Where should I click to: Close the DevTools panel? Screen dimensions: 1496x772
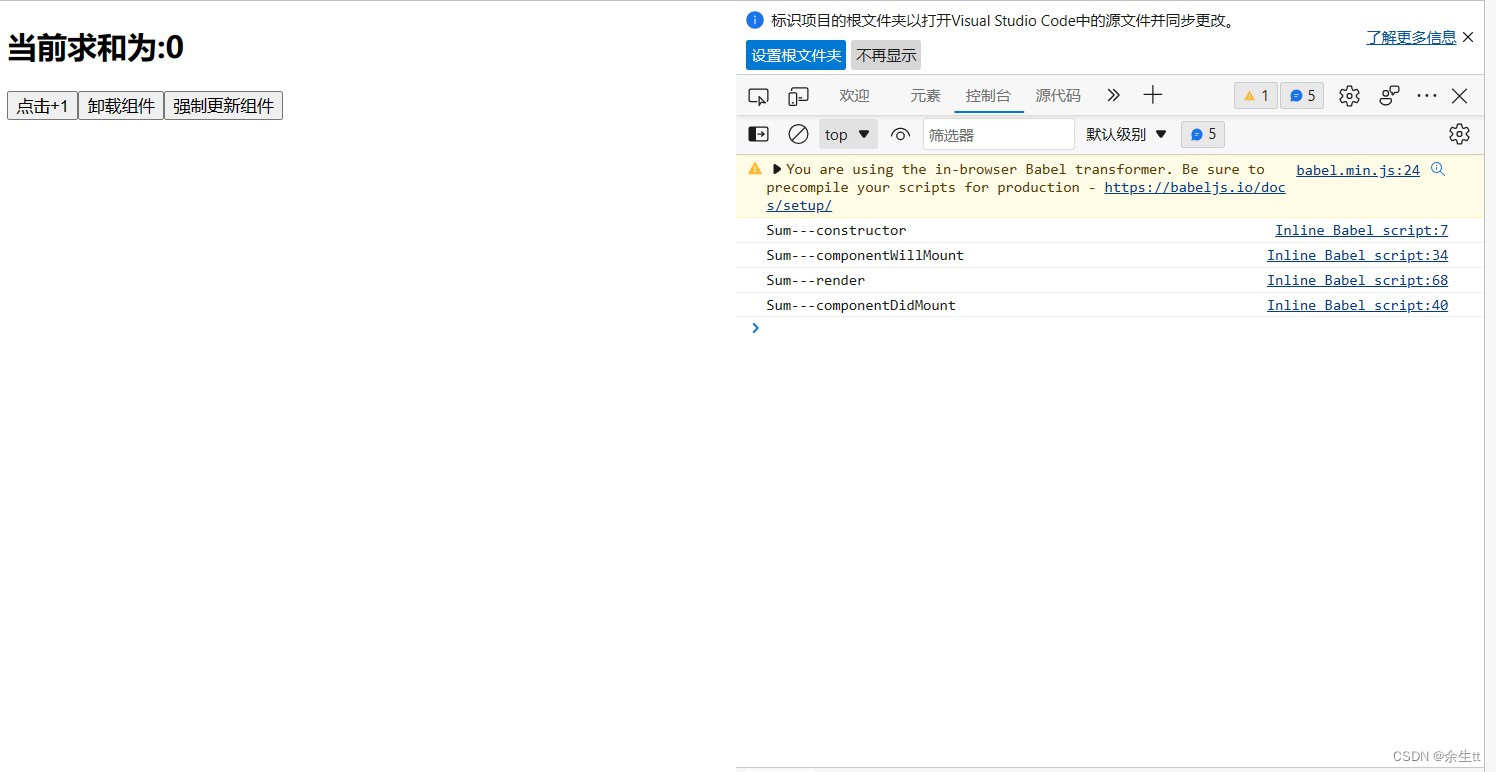[x=1460, y=96]
